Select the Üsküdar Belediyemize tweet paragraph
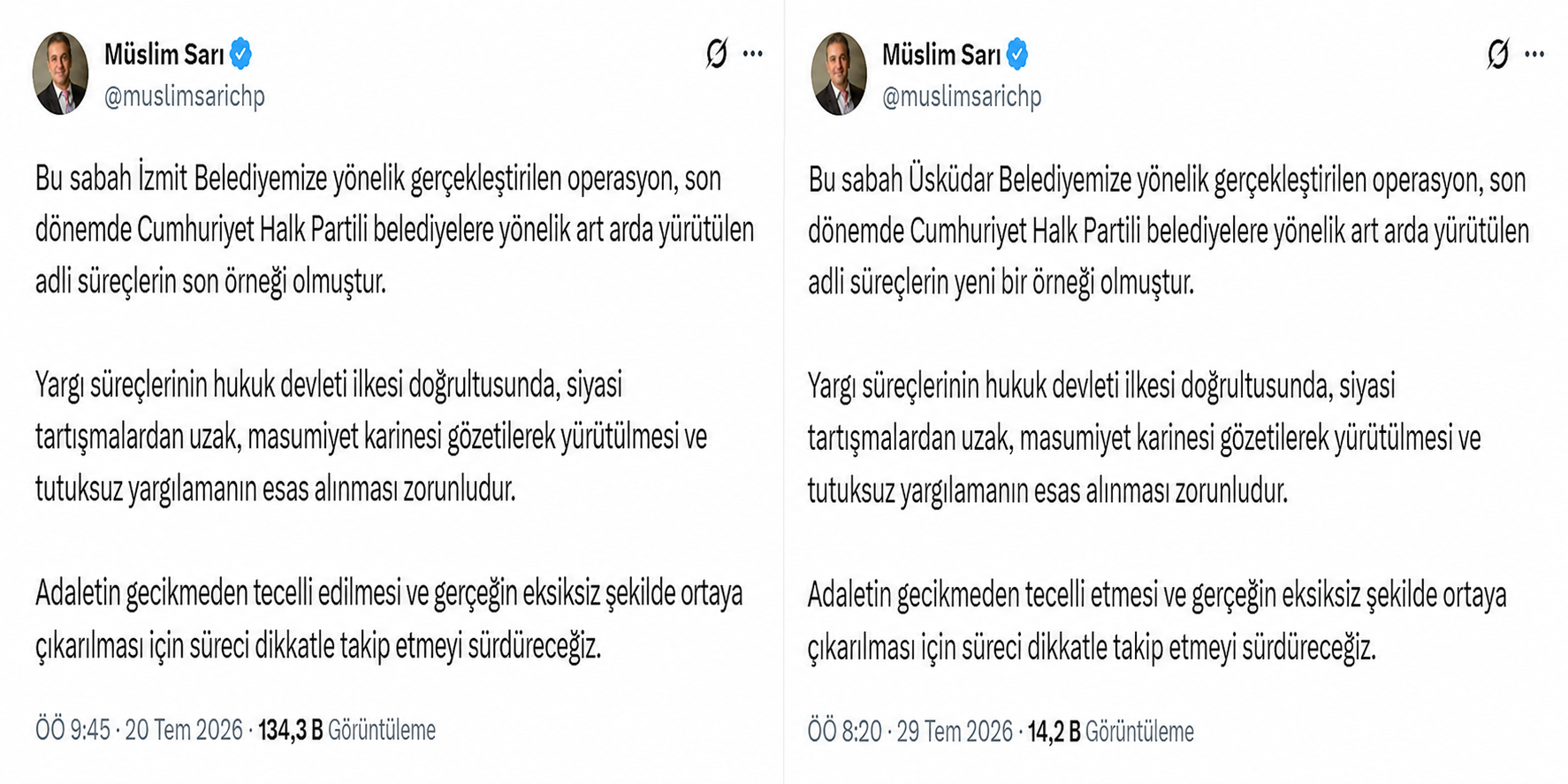The width and height of the screenshot is (1568, 784). [1168, 231]
